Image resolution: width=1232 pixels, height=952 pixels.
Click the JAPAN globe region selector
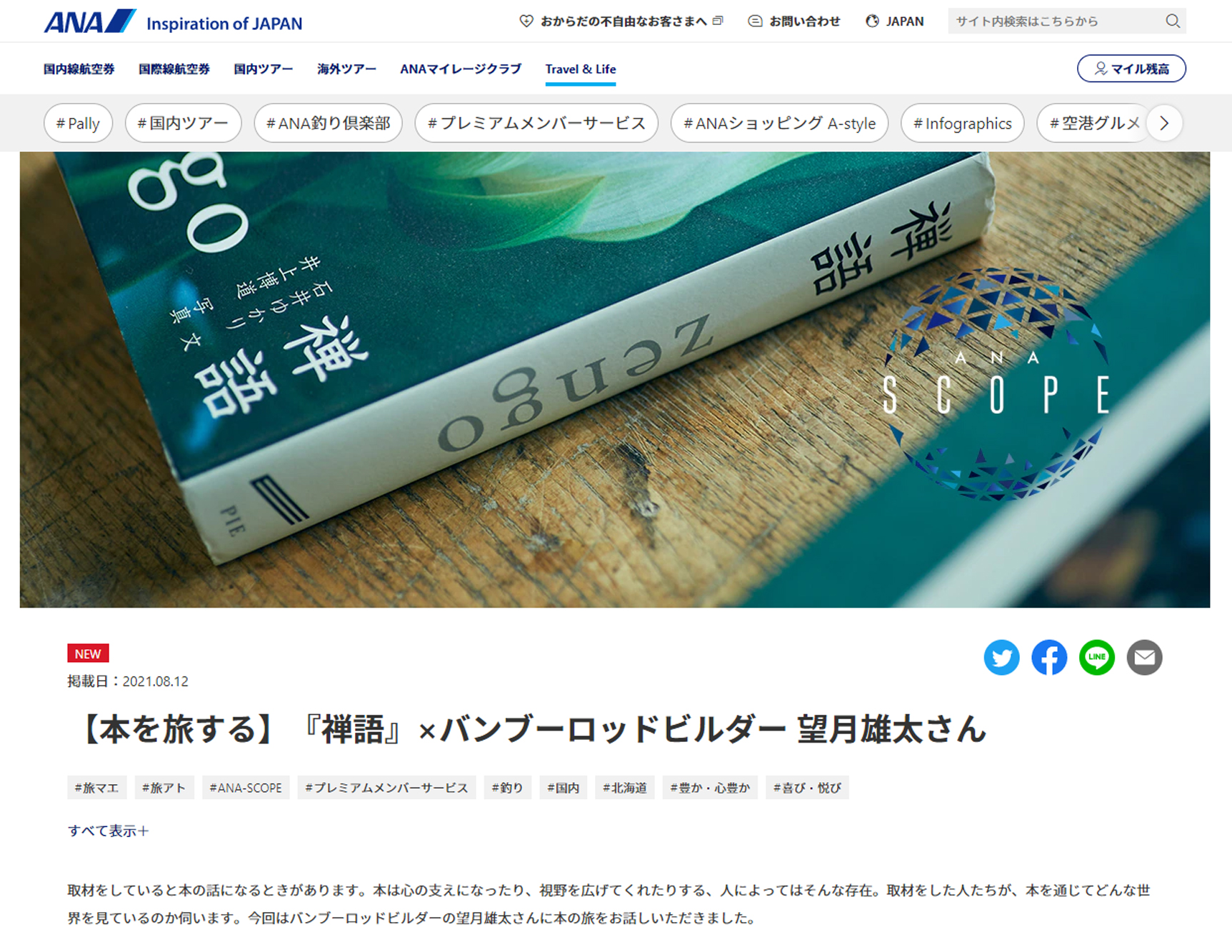tap(894, 21)
